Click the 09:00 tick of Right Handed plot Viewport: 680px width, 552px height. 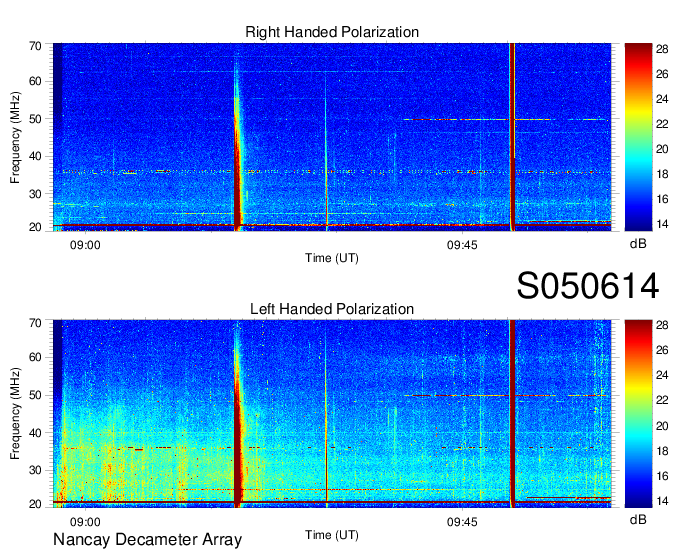pyautogui.click(x=85, y=245)
